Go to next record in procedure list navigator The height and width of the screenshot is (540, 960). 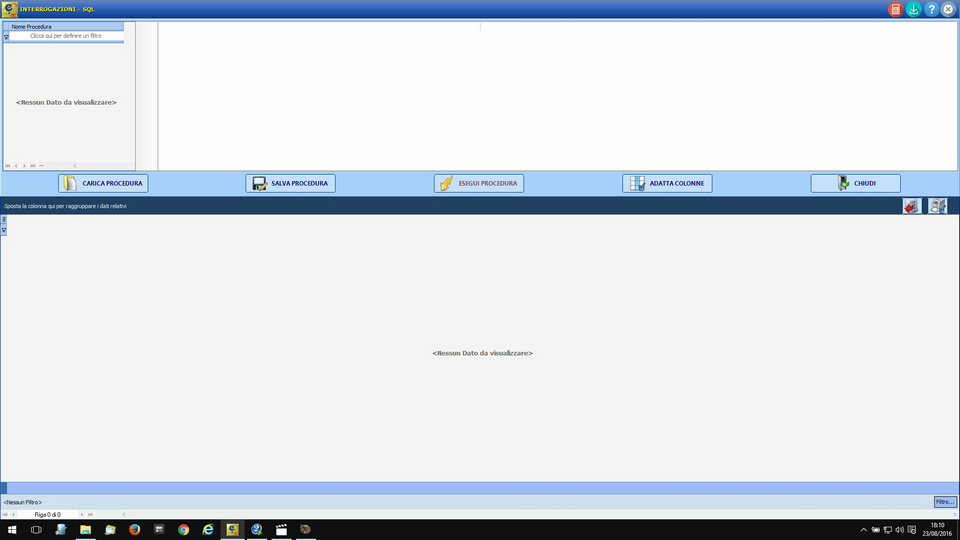pyautogui.click(x=24, y=166)
